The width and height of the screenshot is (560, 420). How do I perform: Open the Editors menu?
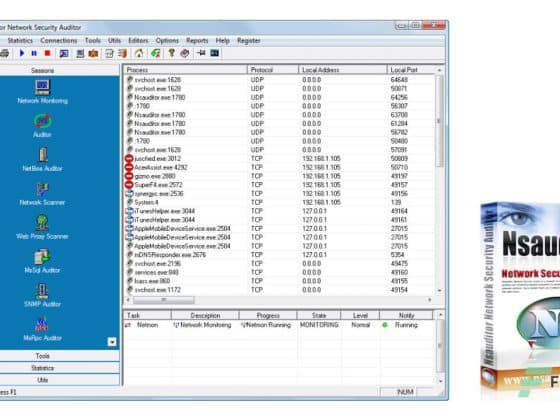pos(138,40)
